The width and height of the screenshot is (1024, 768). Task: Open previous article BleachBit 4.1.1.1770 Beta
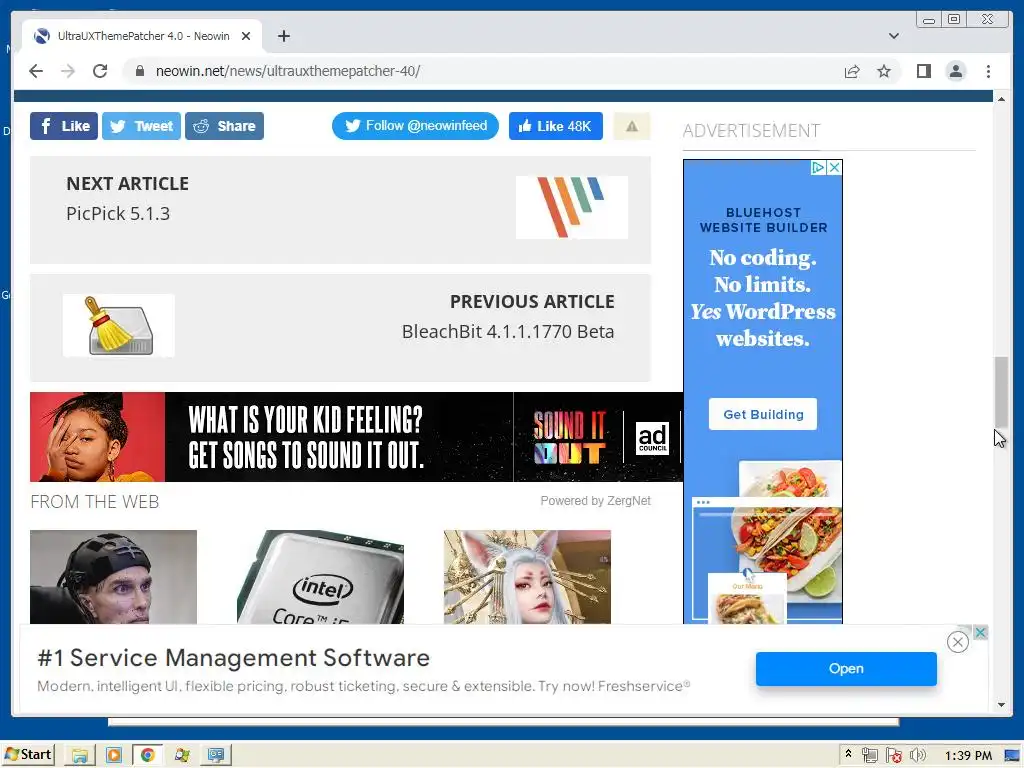coord(508,332)
